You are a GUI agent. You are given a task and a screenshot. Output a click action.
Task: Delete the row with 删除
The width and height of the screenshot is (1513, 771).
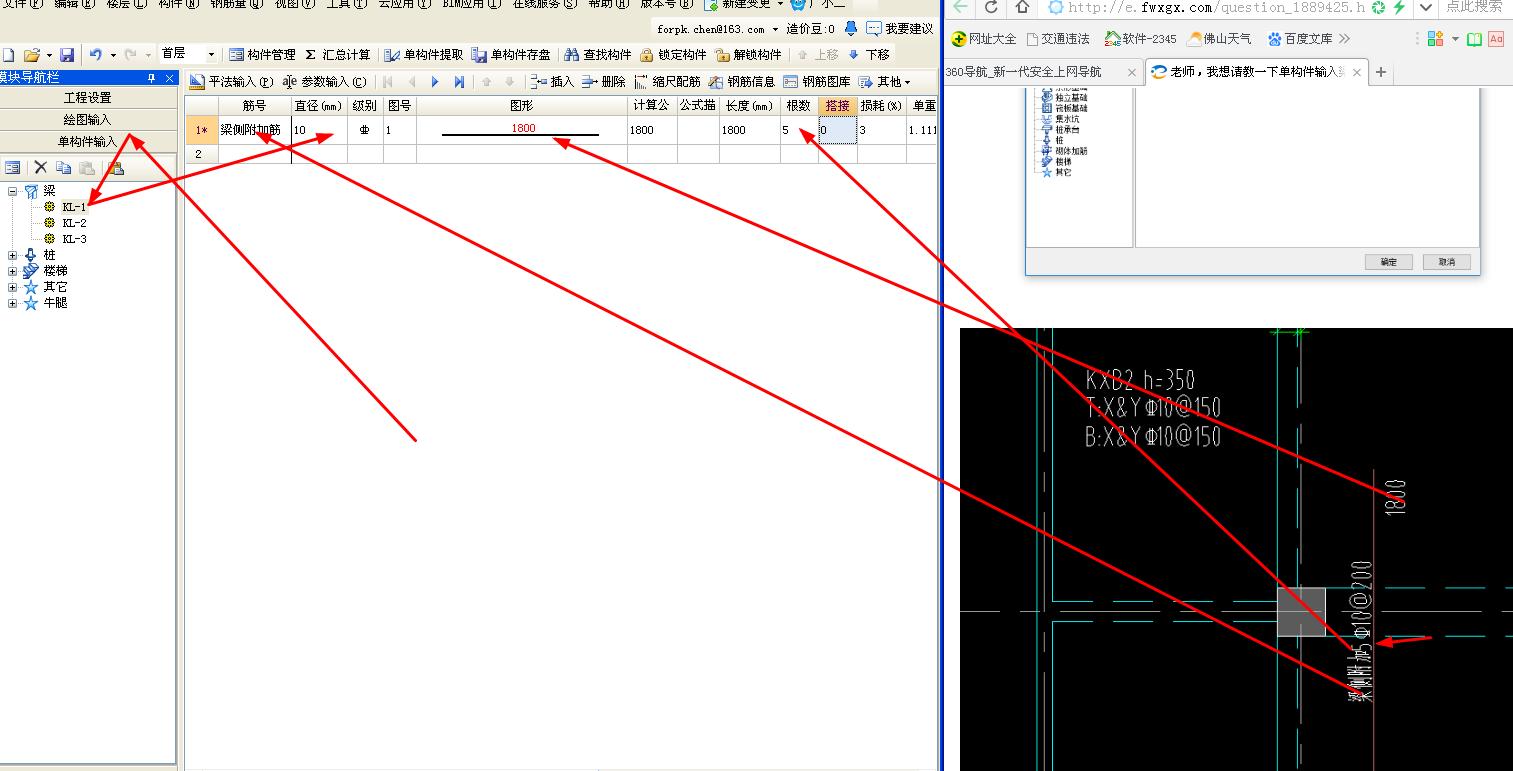pyautogui.click(x=604, y=82)
